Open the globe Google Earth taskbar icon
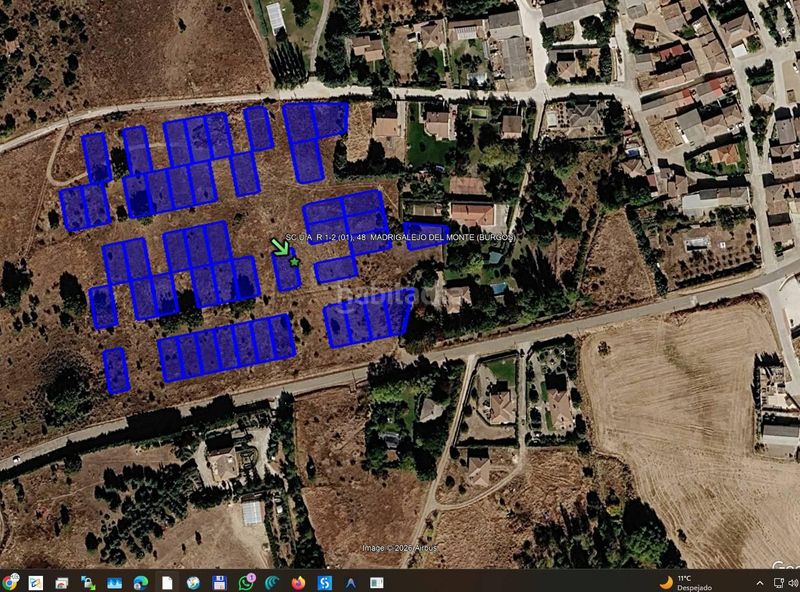The height and width of the screenshot is (592, 800). point(193,582)
